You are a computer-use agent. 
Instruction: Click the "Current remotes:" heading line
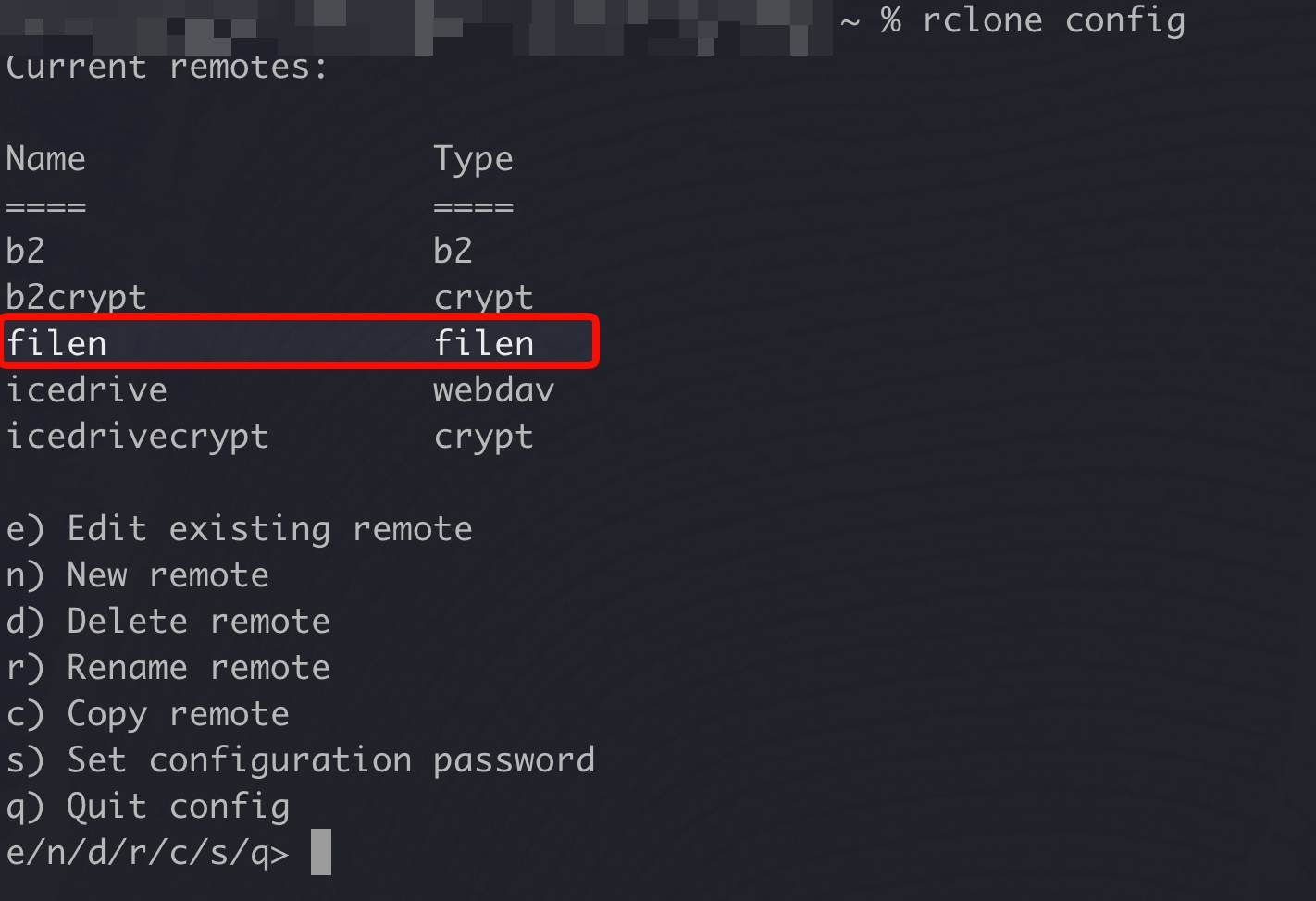coord(167,67)
